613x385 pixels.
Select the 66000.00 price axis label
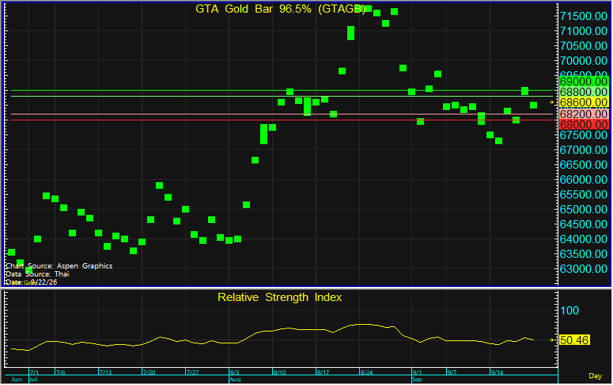(x=584, y=179)
